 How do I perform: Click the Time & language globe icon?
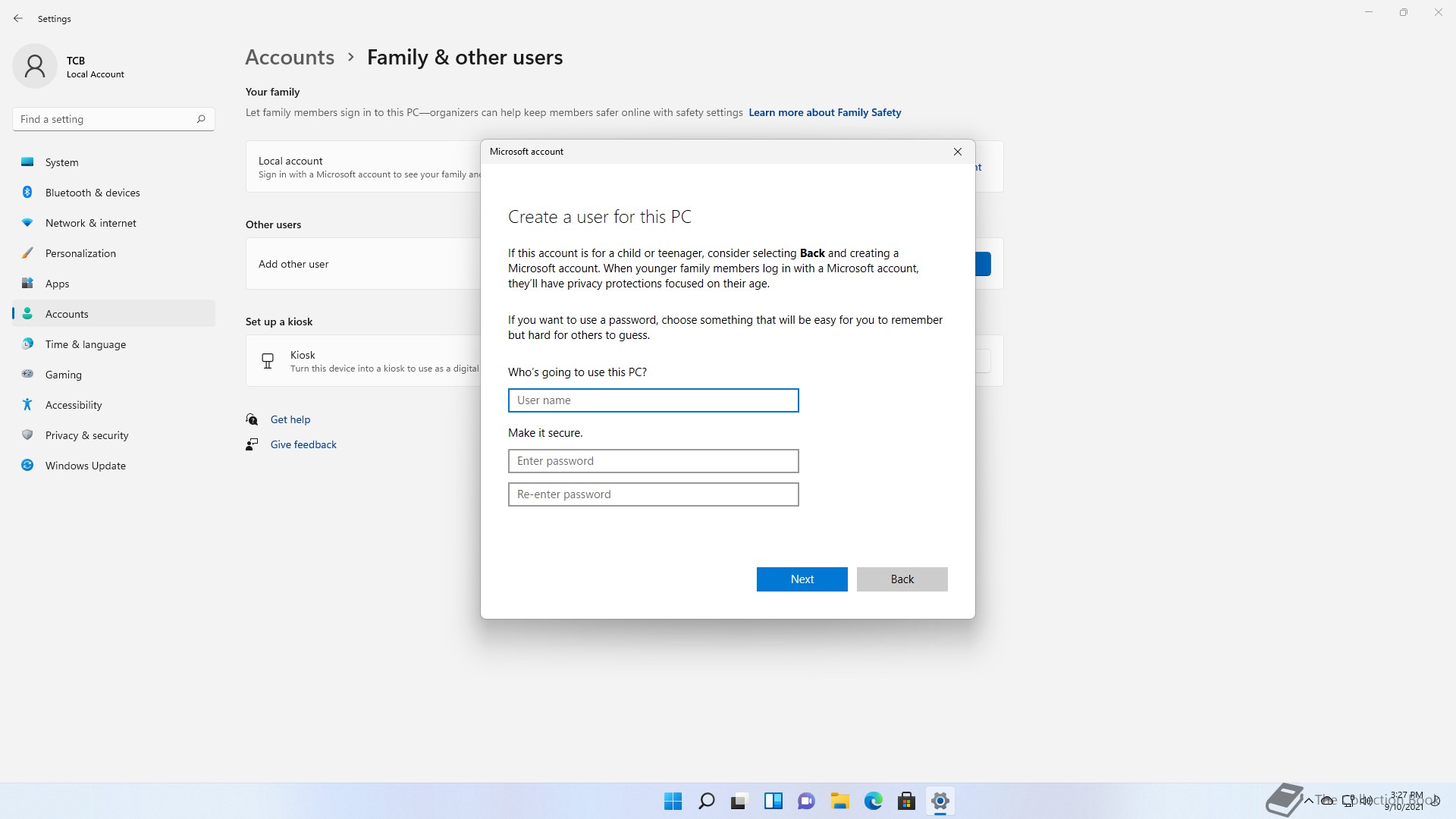click(27, 344)
